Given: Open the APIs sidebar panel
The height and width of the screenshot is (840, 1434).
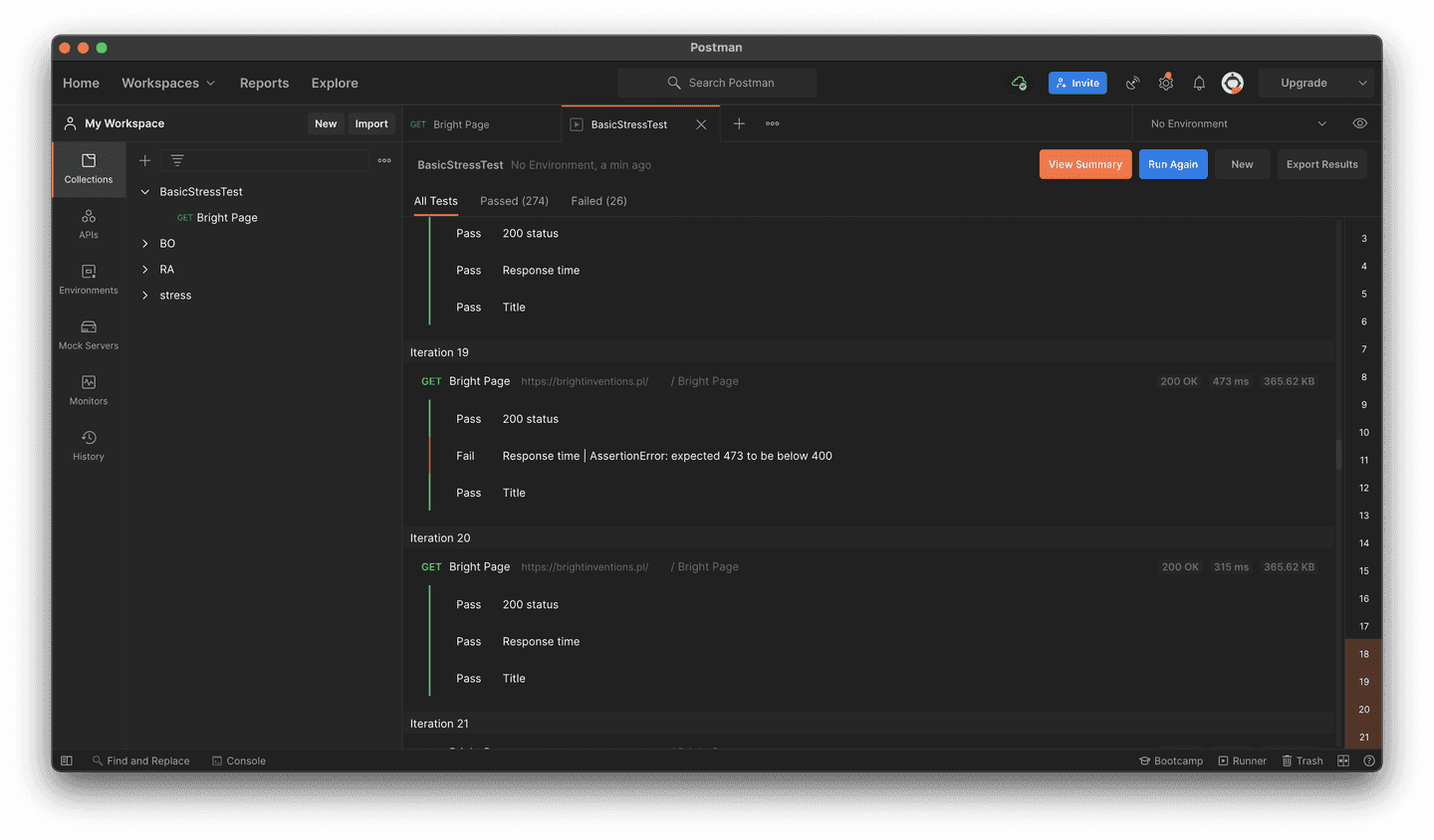Looking at the screenshot, I should [x=88, y=224].
